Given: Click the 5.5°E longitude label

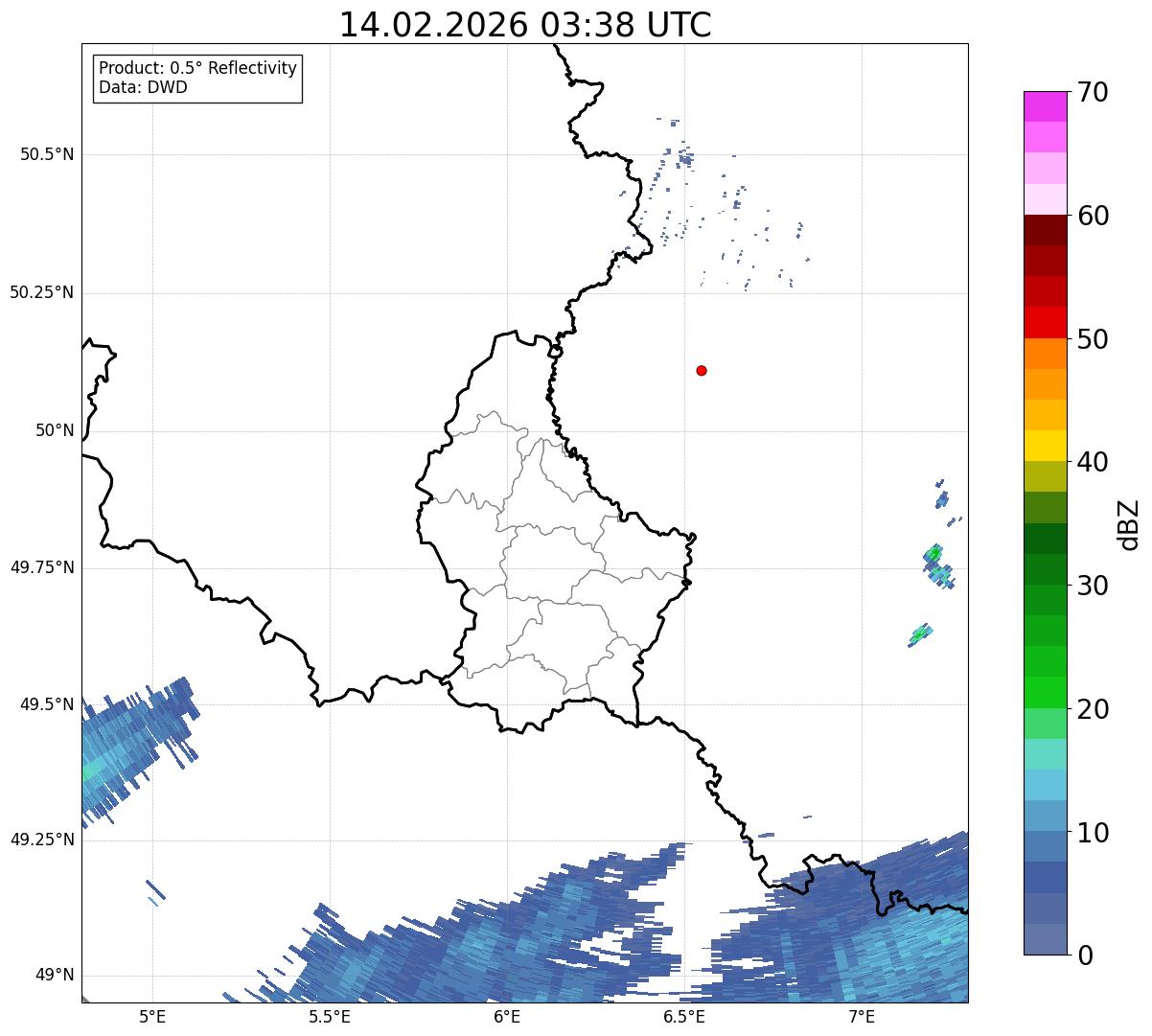Looking at the screenshot, I should pos(330,1017).
